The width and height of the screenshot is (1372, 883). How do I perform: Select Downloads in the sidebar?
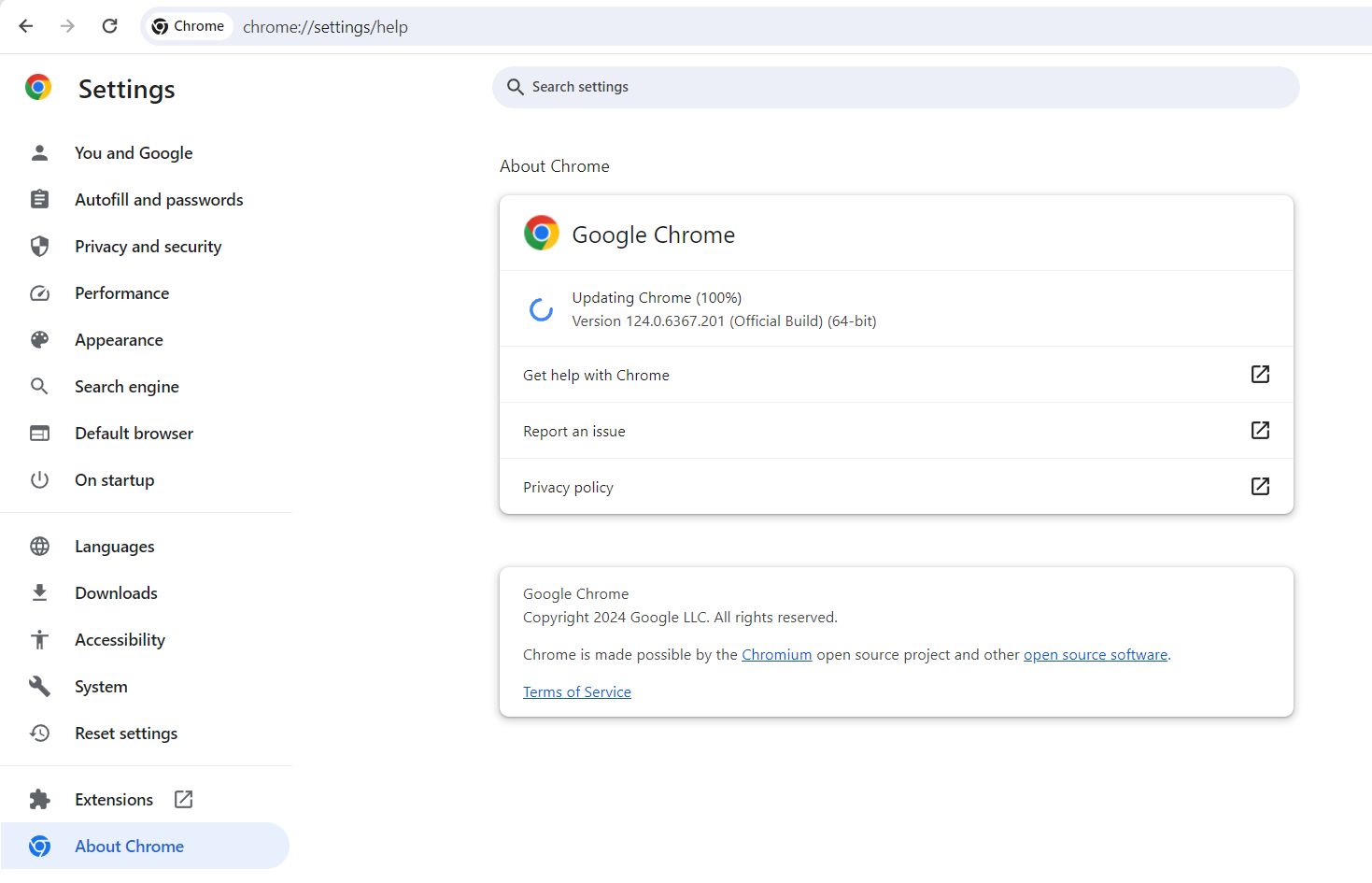coord(116,593)
